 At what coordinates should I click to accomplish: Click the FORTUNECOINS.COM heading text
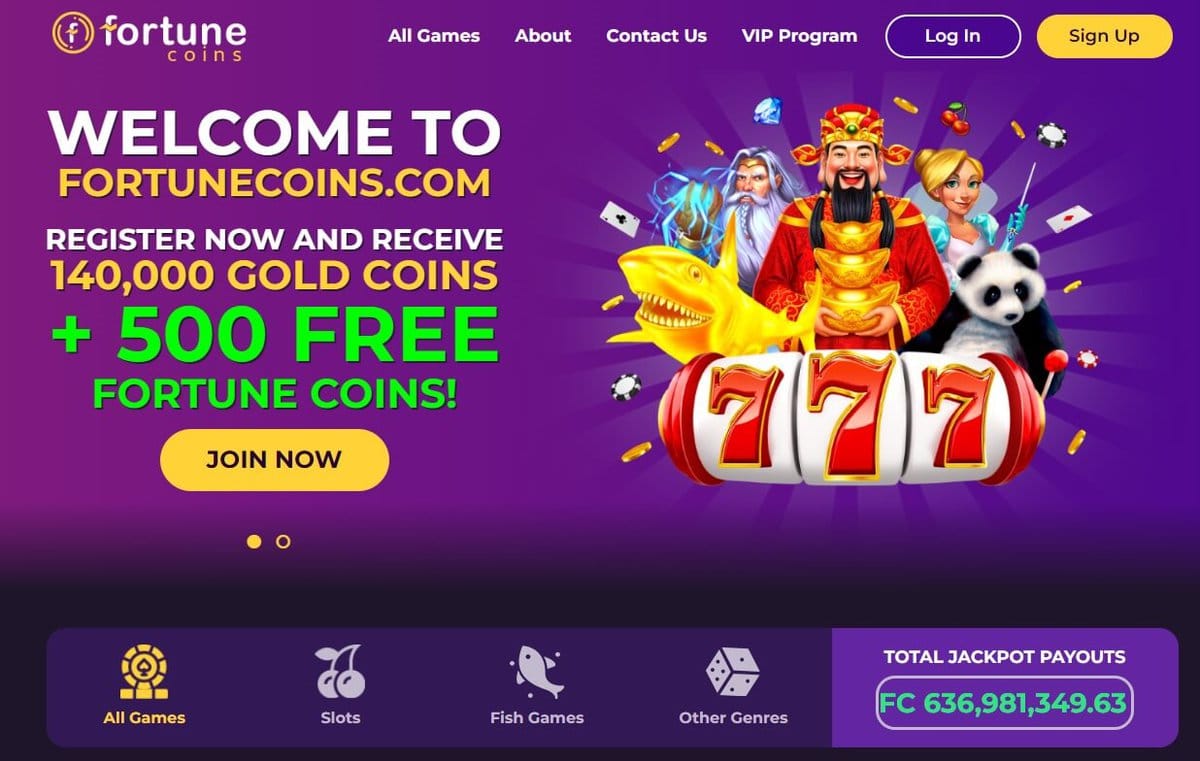click(274, 182)
